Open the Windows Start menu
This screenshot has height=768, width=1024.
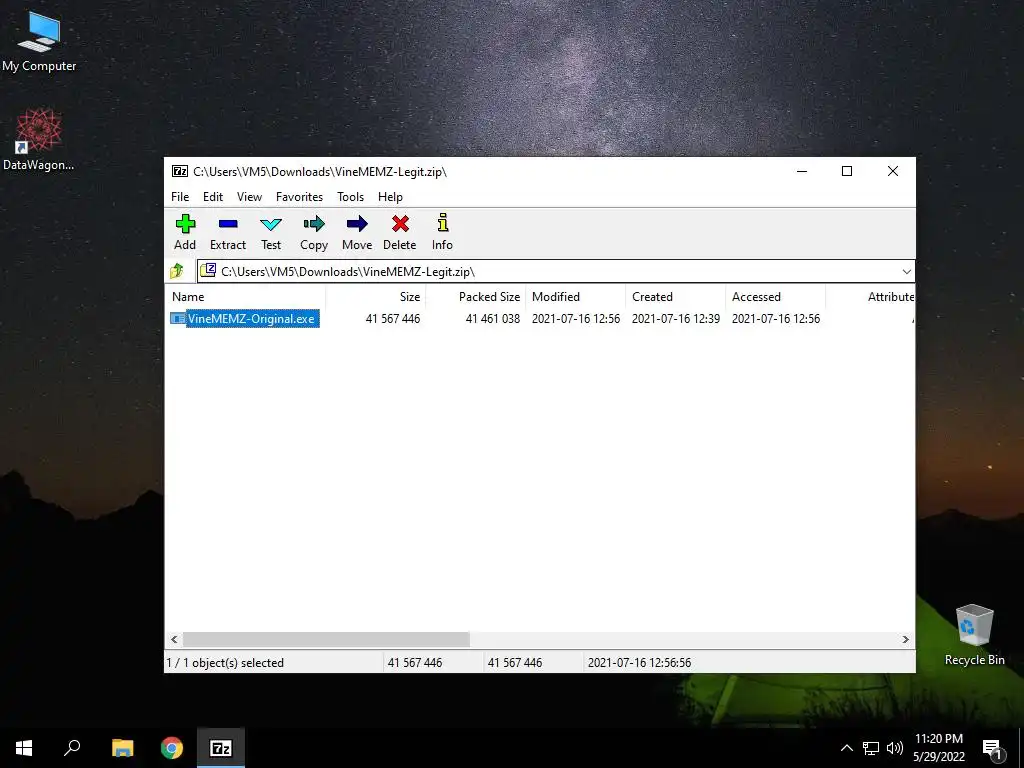click(24, 748)
